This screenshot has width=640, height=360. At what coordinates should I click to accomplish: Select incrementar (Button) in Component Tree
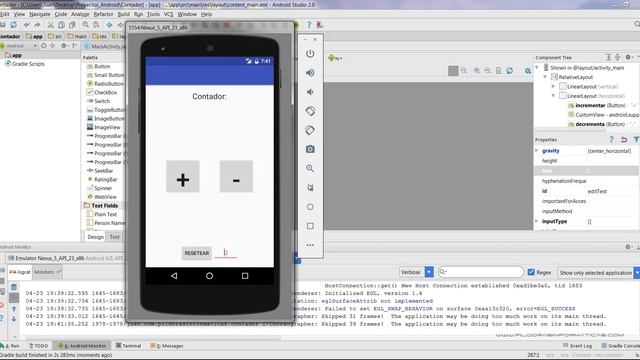595,105
